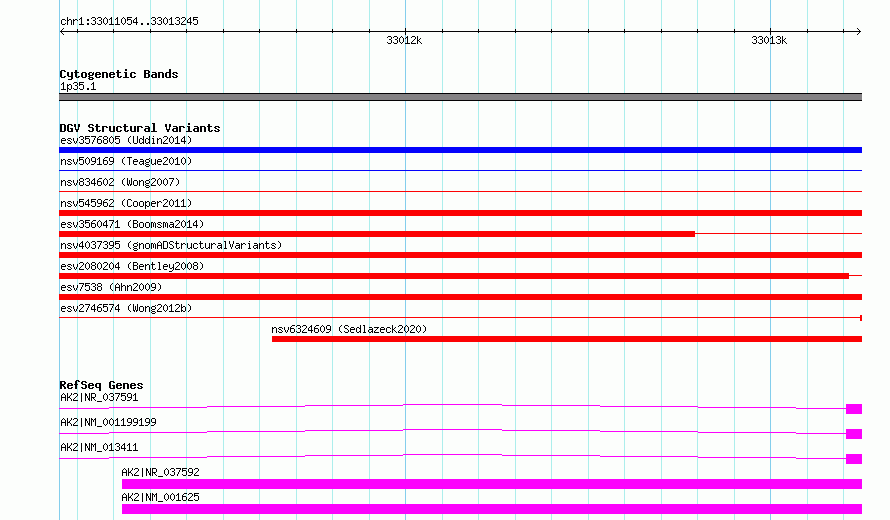Click the esv7538 (Ahn2009) label
This screenshot has width=890, height=520.
click(111, 287)
